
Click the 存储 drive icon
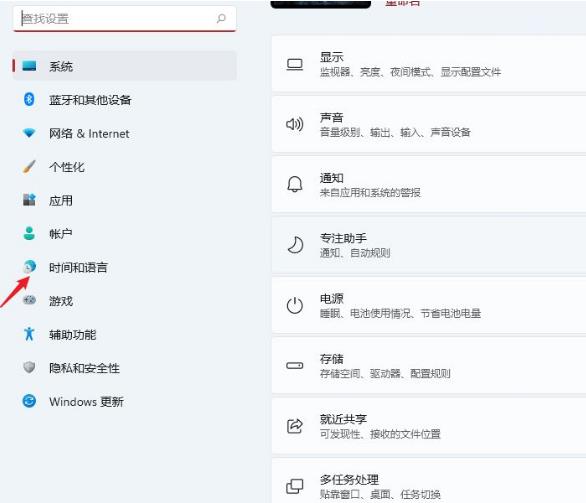click(x=295, y=365)
